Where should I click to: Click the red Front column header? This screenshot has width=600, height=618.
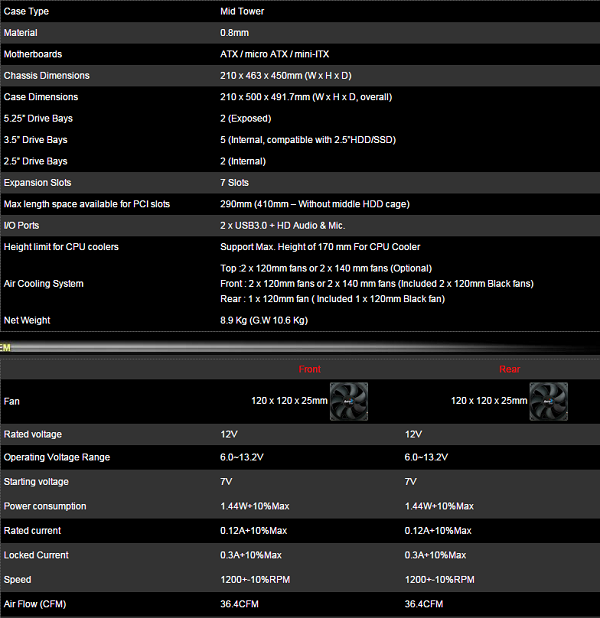coord(309,369)
